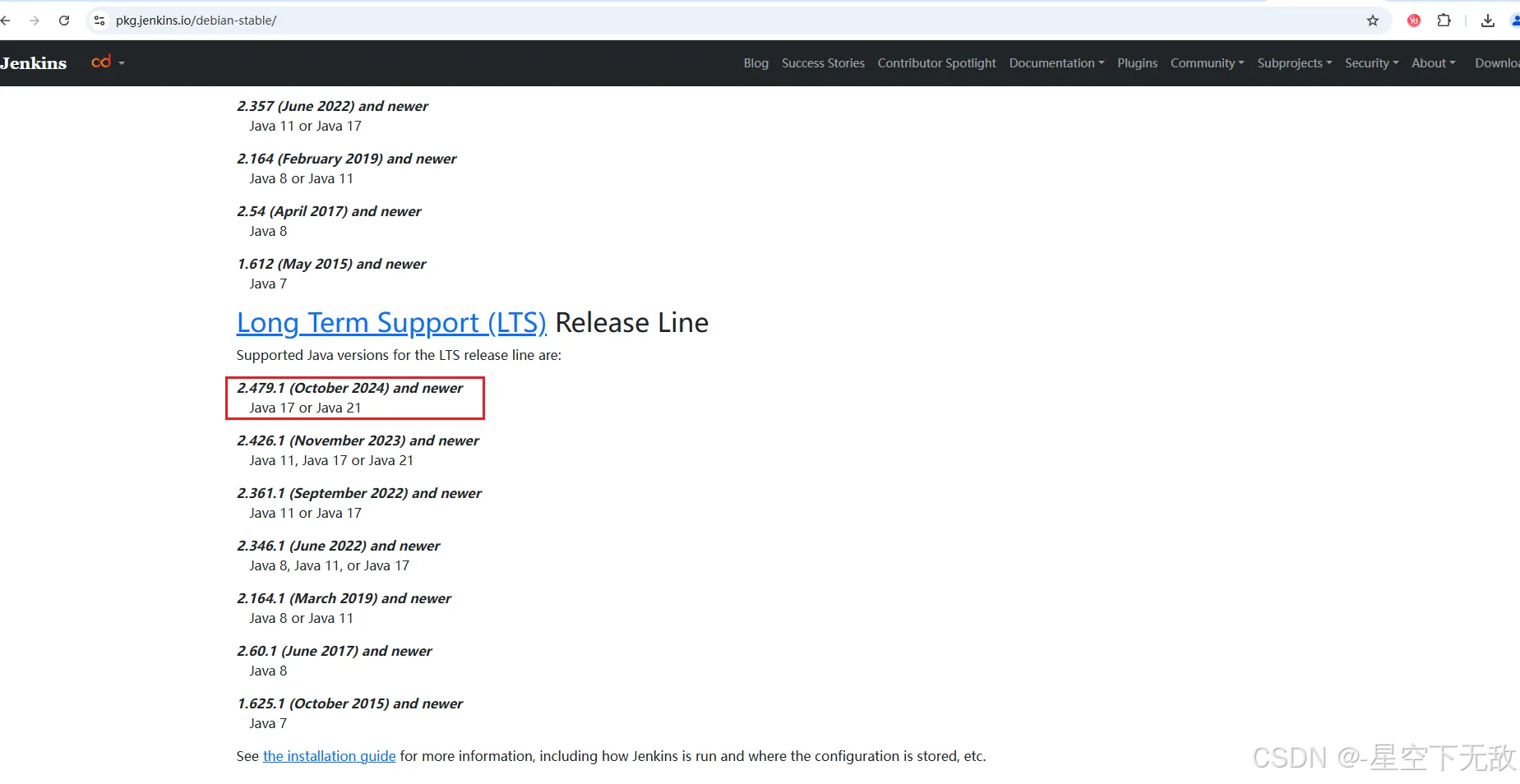Click '2.426.1 (November 2023) and newer'
1520x784 pixels.
click(358, 440)
